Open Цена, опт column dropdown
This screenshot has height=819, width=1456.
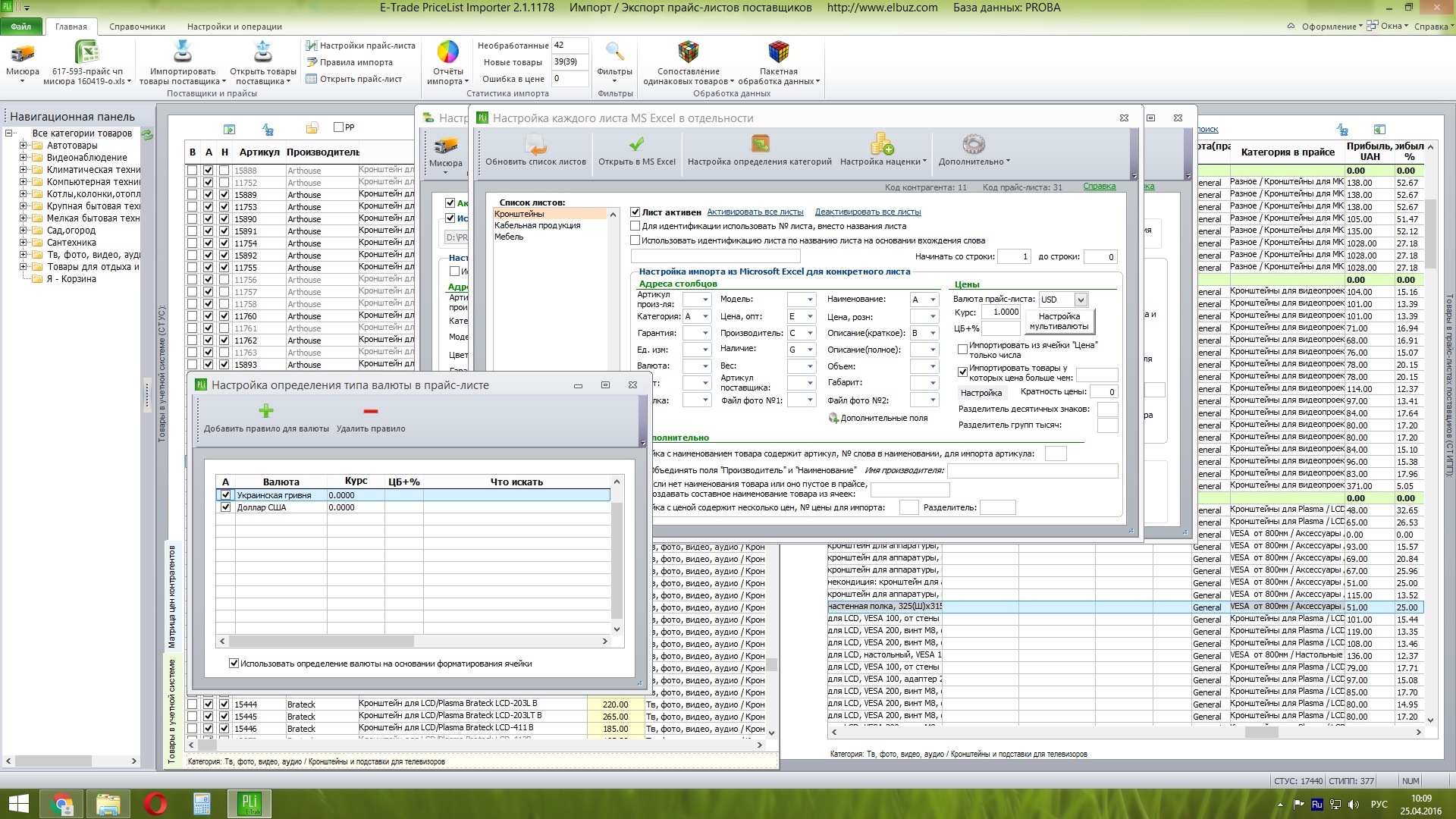tap(809, 317)
